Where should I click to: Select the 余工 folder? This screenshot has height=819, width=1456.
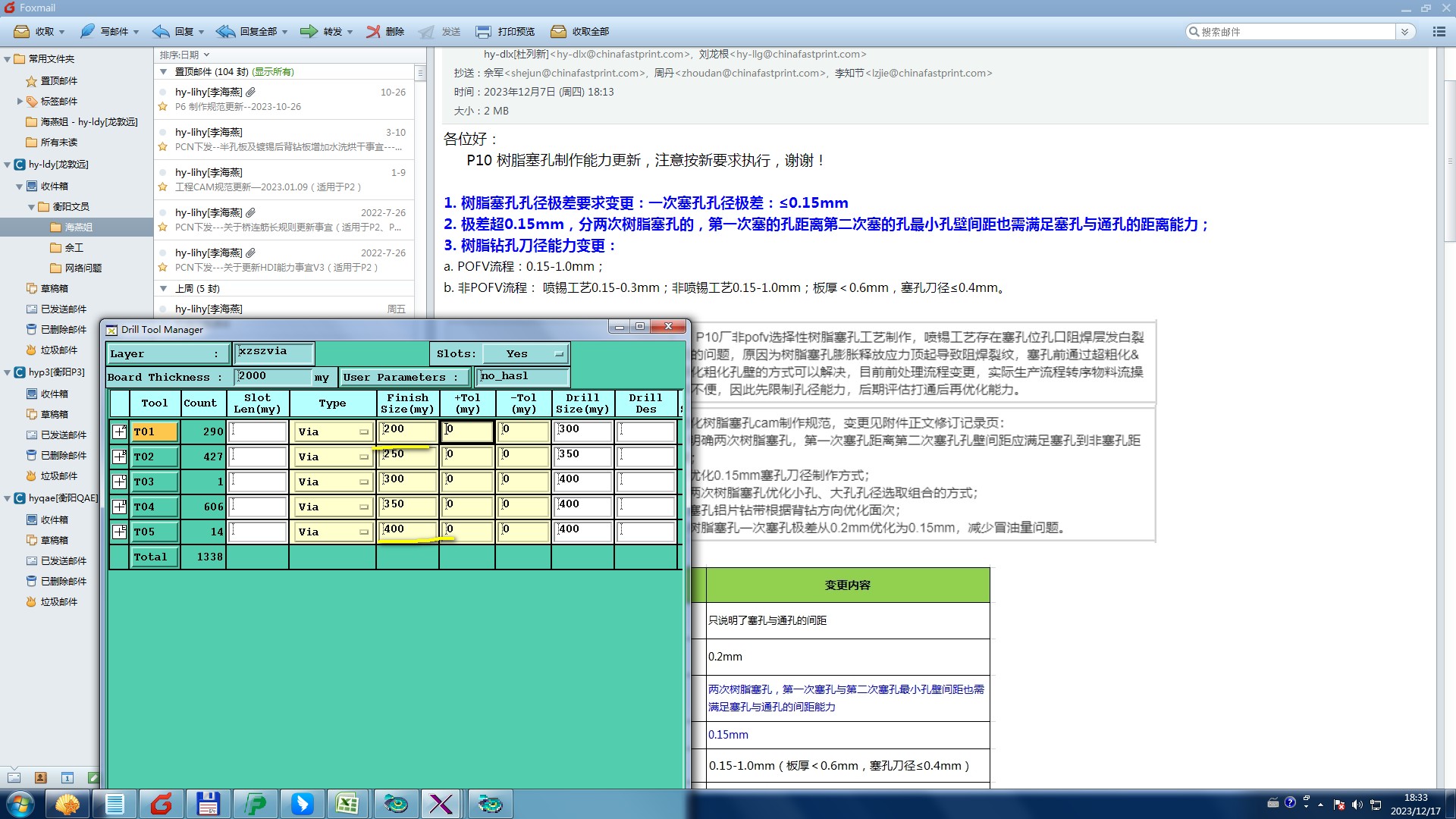click(74, 247)
